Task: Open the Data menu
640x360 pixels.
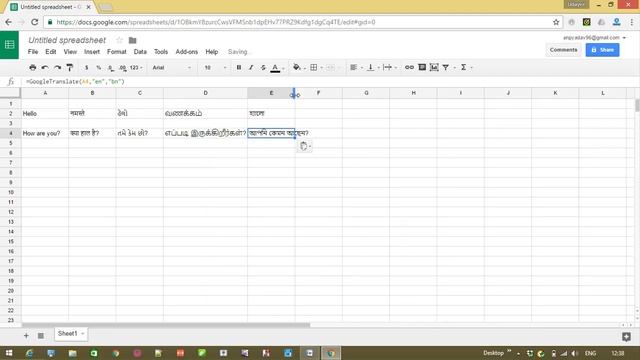Action: 140,52
